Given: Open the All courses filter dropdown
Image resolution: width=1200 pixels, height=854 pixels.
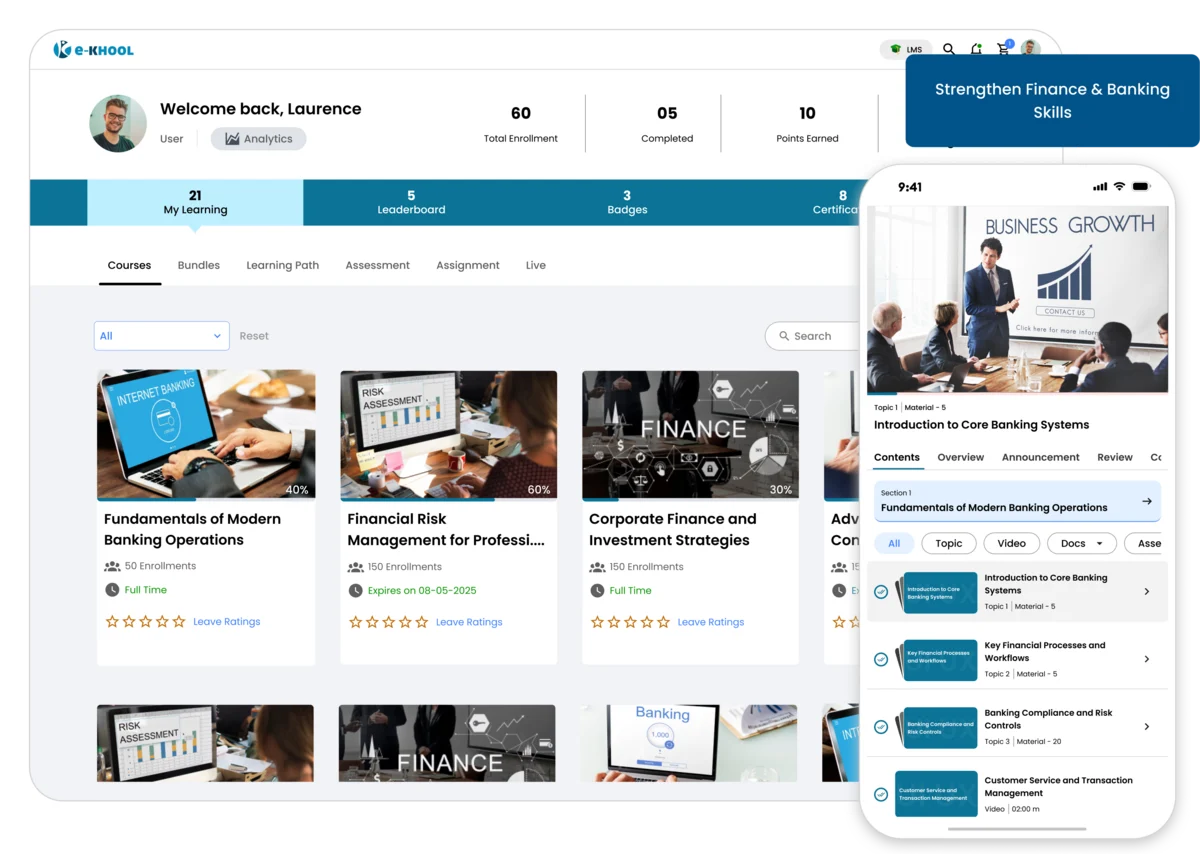Looking at the screenshot, I should (161, 335).
